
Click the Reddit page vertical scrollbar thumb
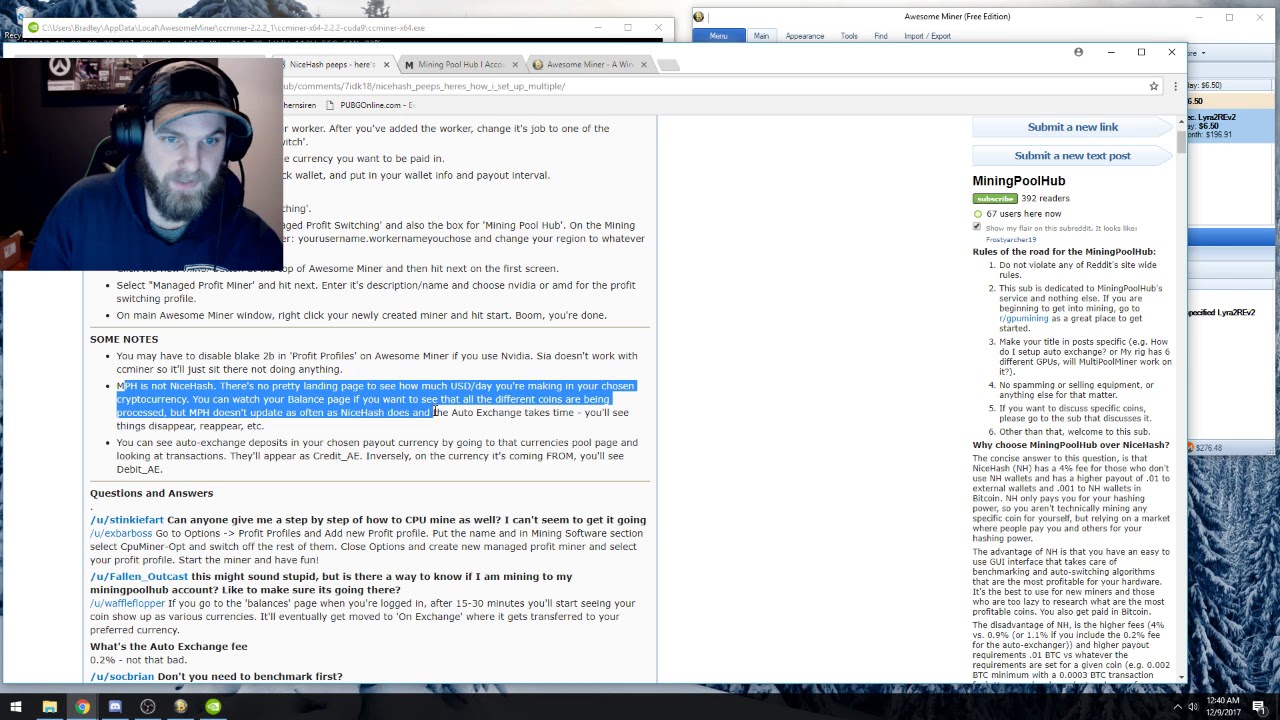click(1181, 141)
